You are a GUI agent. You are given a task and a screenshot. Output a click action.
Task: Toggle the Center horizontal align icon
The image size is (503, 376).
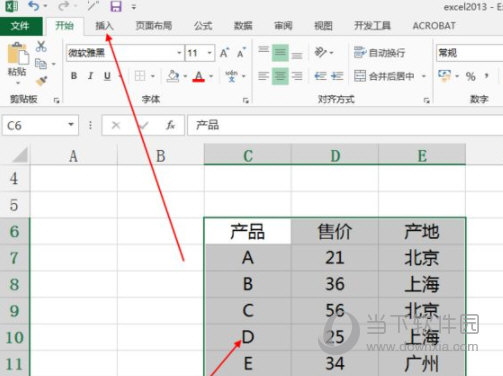(280, 76)
